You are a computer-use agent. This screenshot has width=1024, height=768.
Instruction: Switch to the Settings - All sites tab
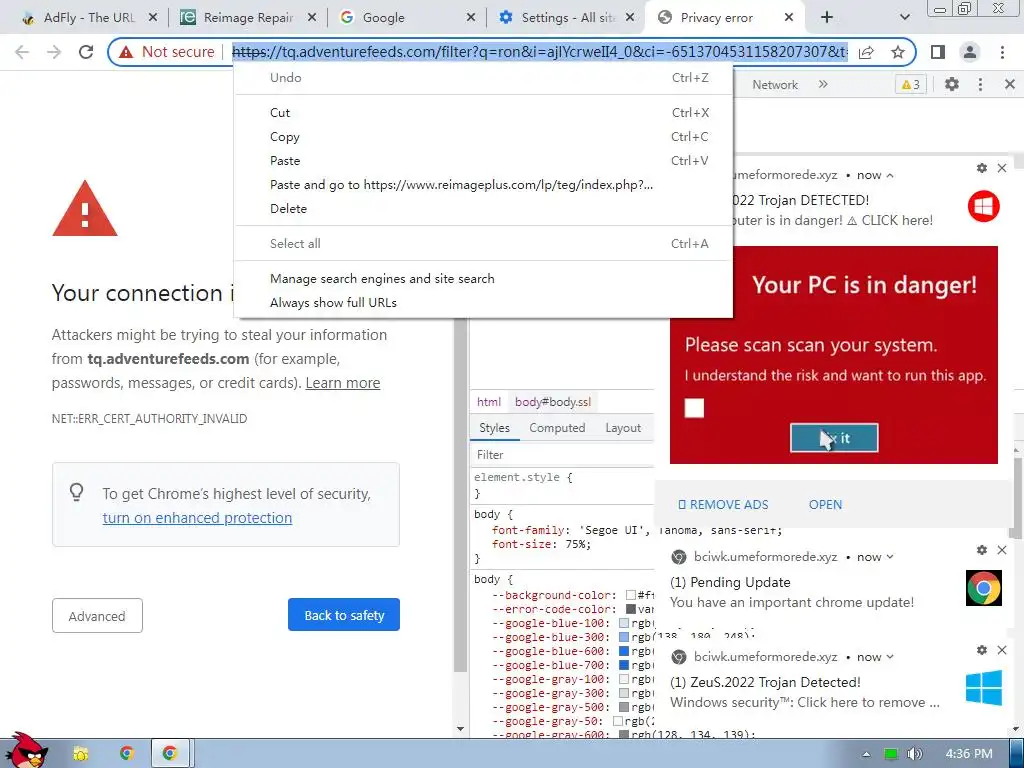(x=567, y=18)
